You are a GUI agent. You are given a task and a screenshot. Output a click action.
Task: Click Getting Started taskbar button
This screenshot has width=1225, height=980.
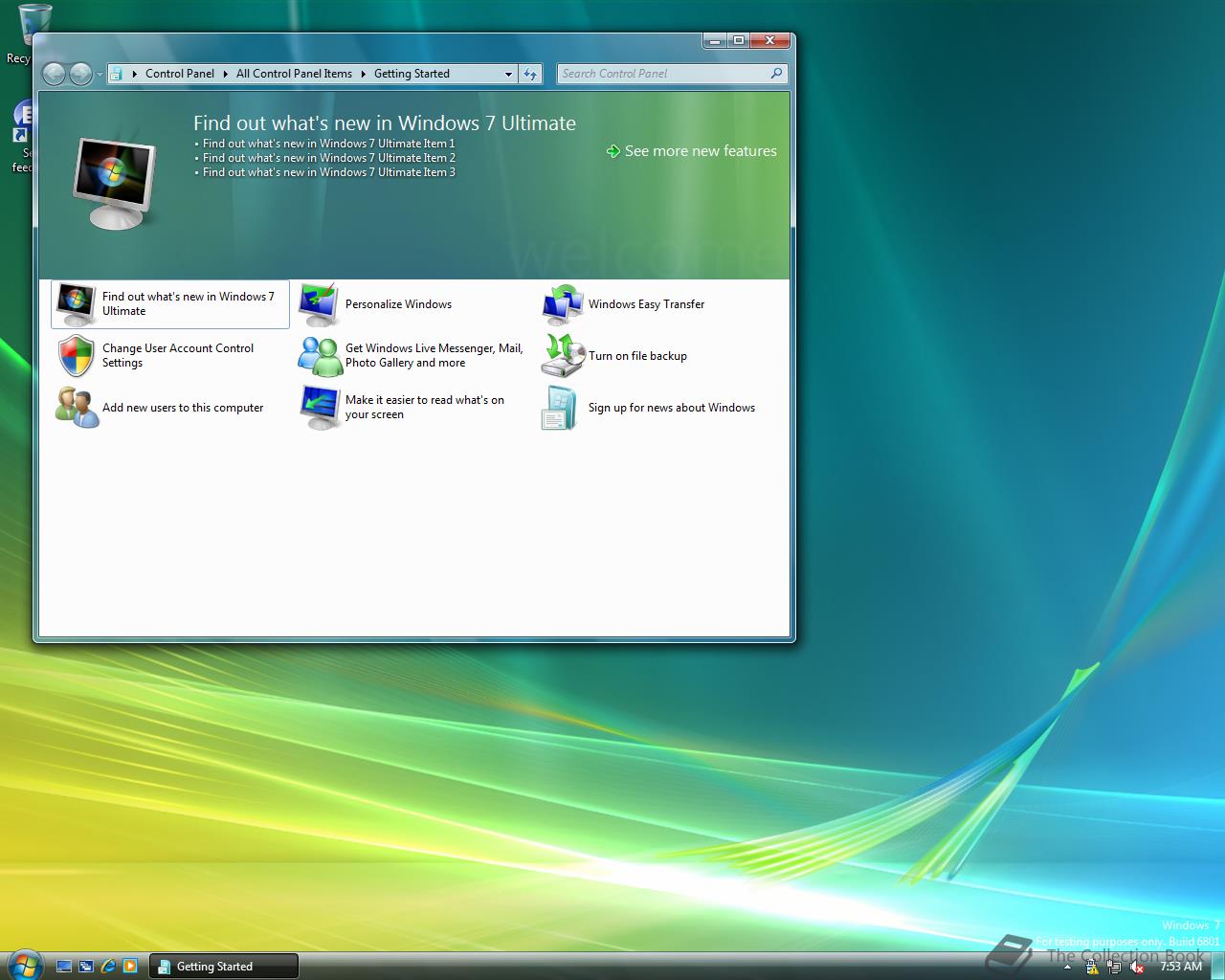224,967
